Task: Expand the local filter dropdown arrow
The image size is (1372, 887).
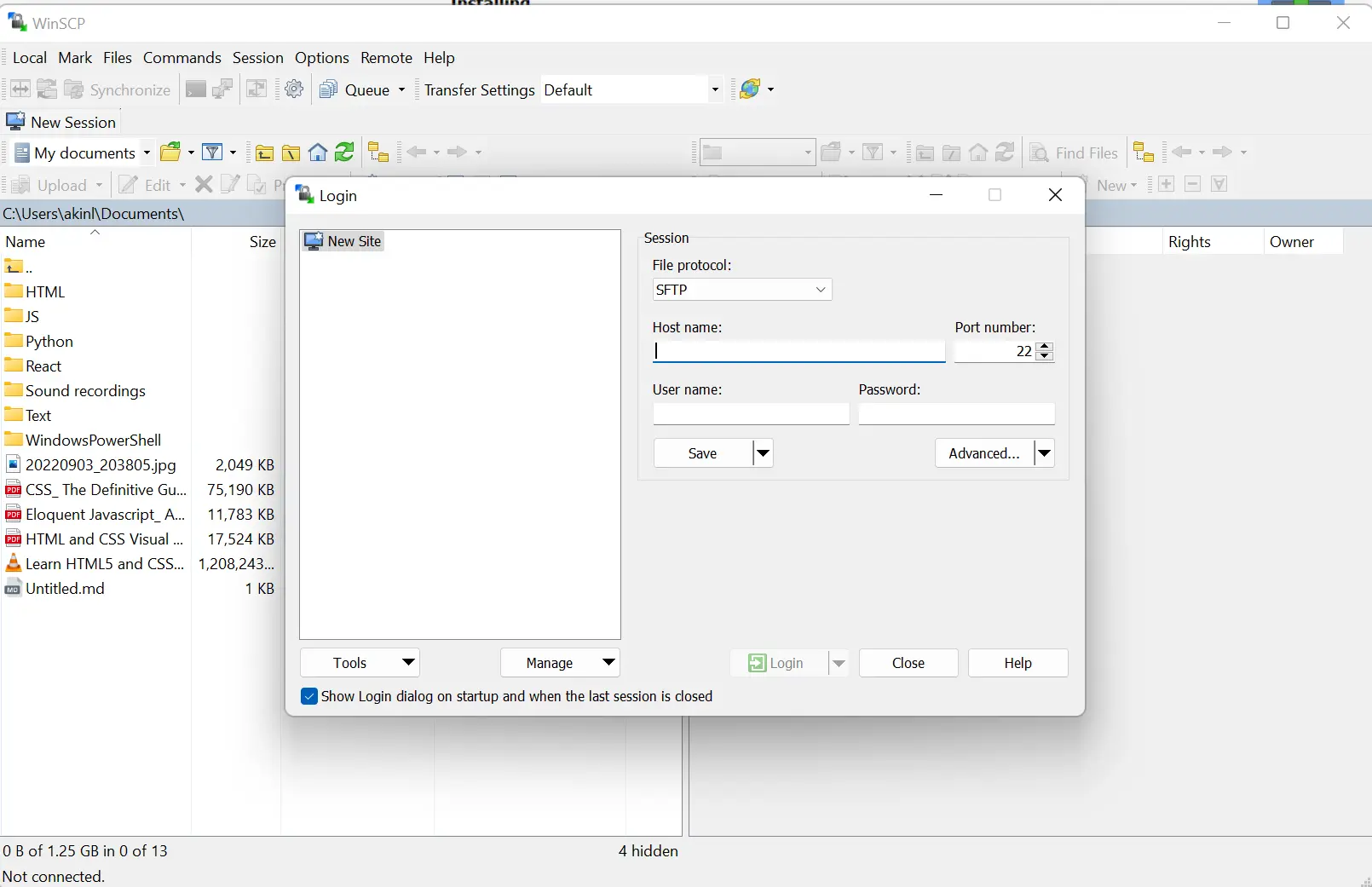Action: coord(233,153)
